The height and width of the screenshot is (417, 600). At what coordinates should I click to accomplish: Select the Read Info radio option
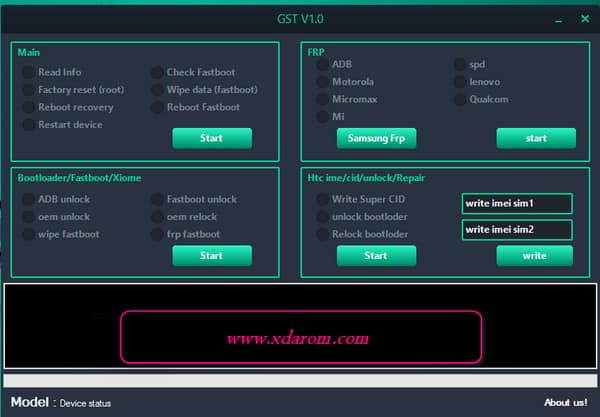pyautogui.click(x=29, y=72)
